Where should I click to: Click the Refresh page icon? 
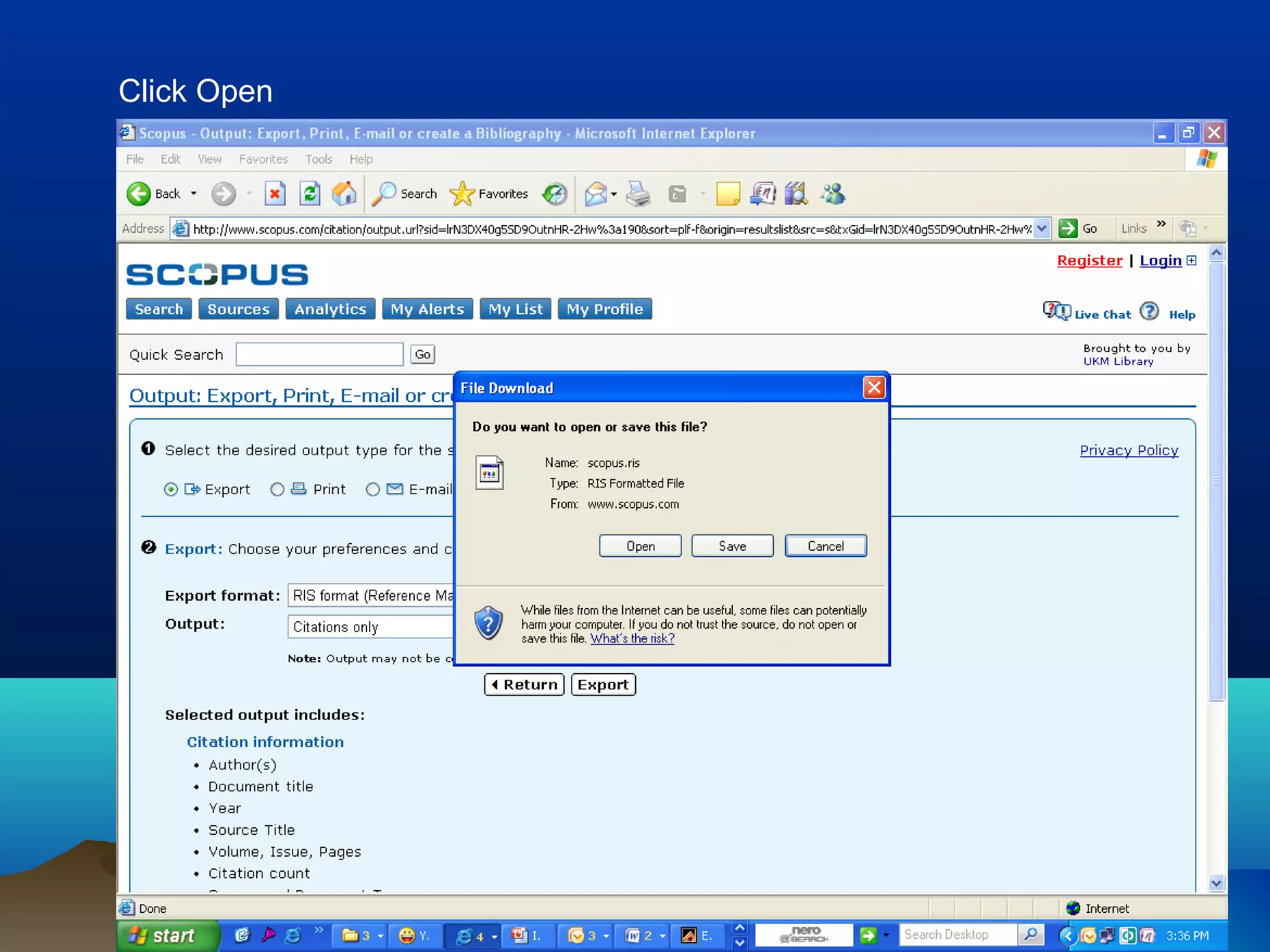309,194
